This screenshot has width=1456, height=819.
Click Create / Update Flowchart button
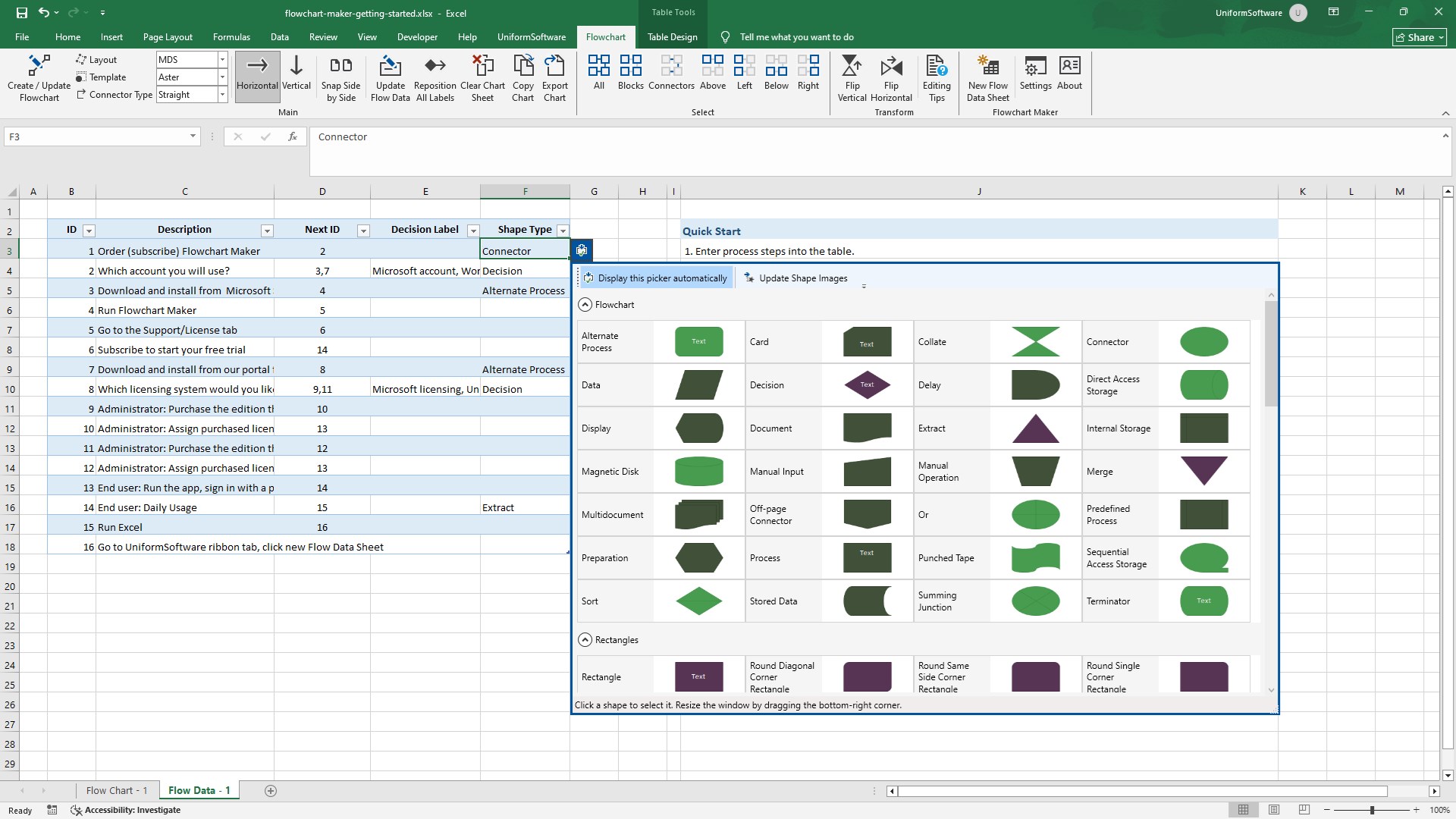(x=39, y=77)
